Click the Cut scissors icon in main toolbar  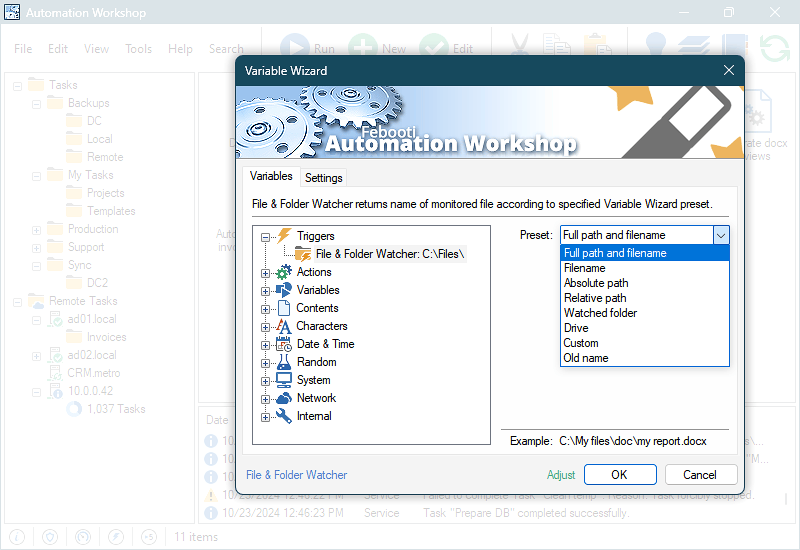[x=519, y=45]
